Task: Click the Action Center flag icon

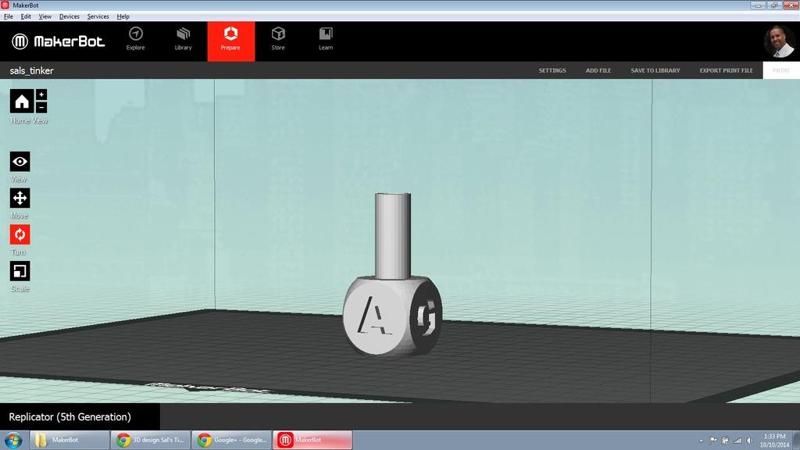Action: coord(713,440)
